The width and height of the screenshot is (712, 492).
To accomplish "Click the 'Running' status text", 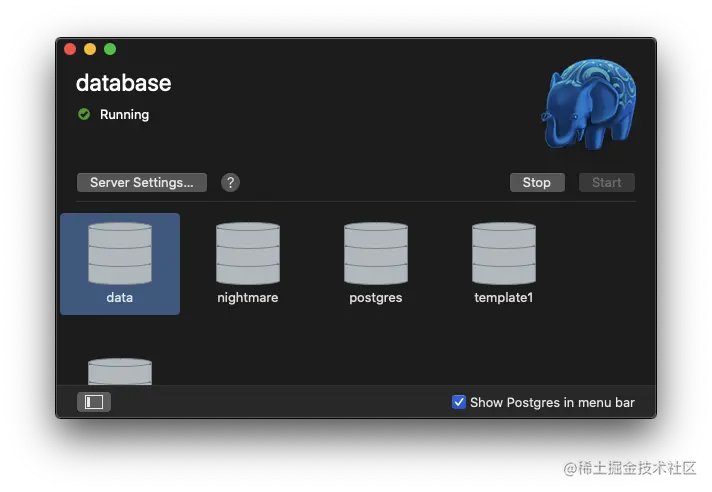I will coord(124,114).
